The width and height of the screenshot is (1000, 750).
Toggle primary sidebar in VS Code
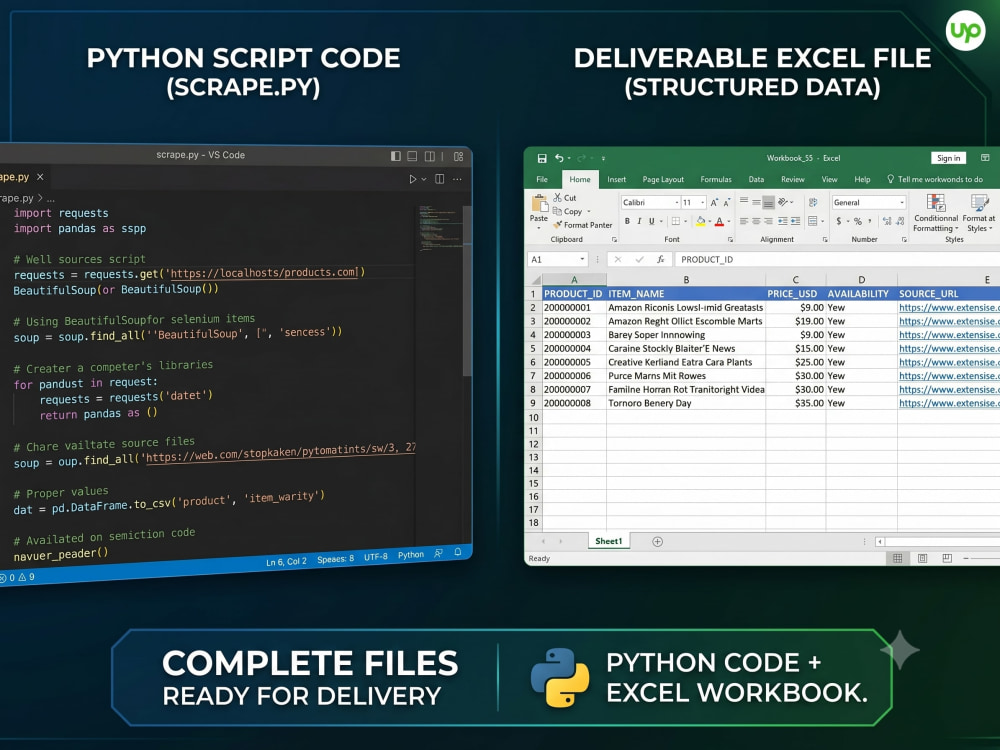pos(396,156)
